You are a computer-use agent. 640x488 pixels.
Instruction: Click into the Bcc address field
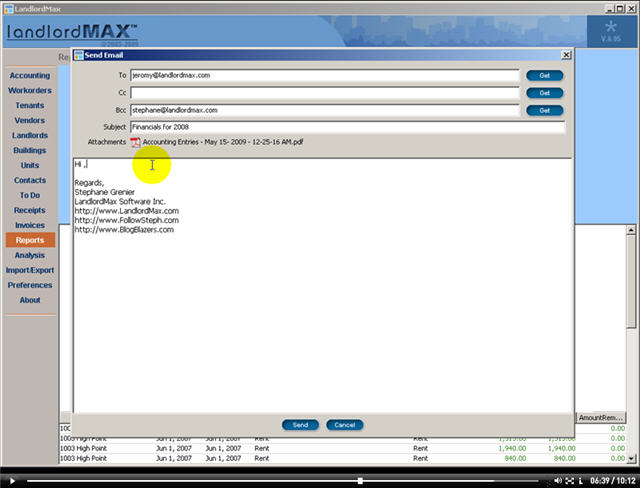[x=325, y=110]
